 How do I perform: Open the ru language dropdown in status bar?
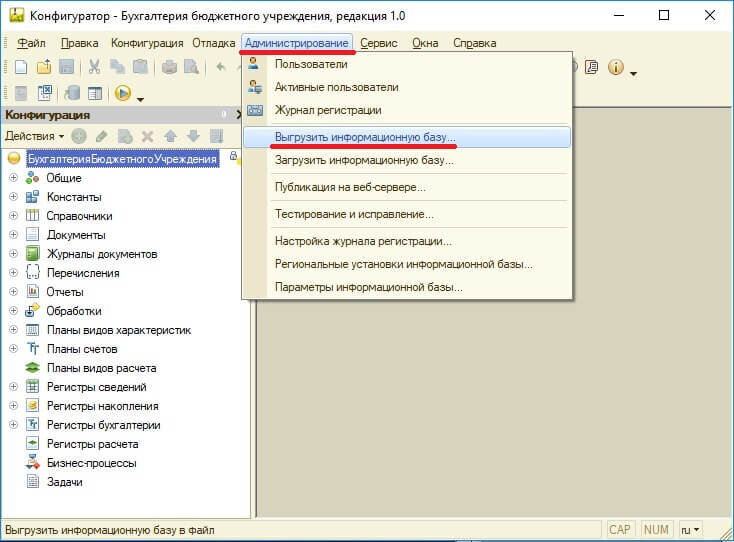(x=690, y=530)
